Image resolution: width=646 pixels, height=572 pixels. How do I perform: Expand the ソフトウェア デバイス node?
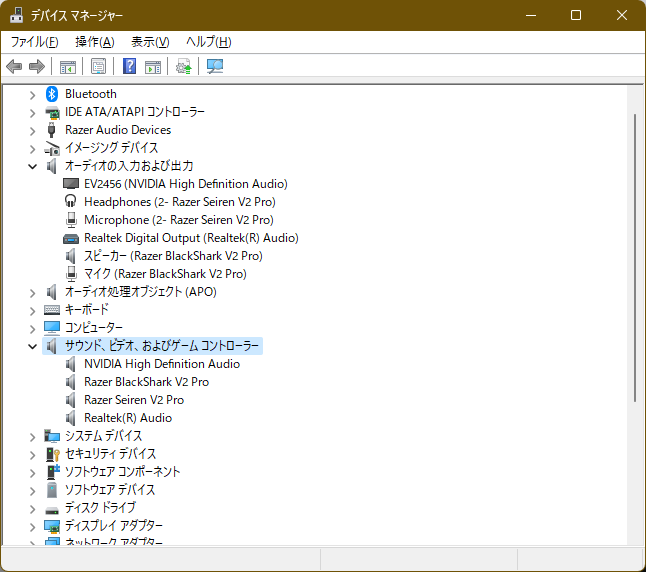point(33,491)
